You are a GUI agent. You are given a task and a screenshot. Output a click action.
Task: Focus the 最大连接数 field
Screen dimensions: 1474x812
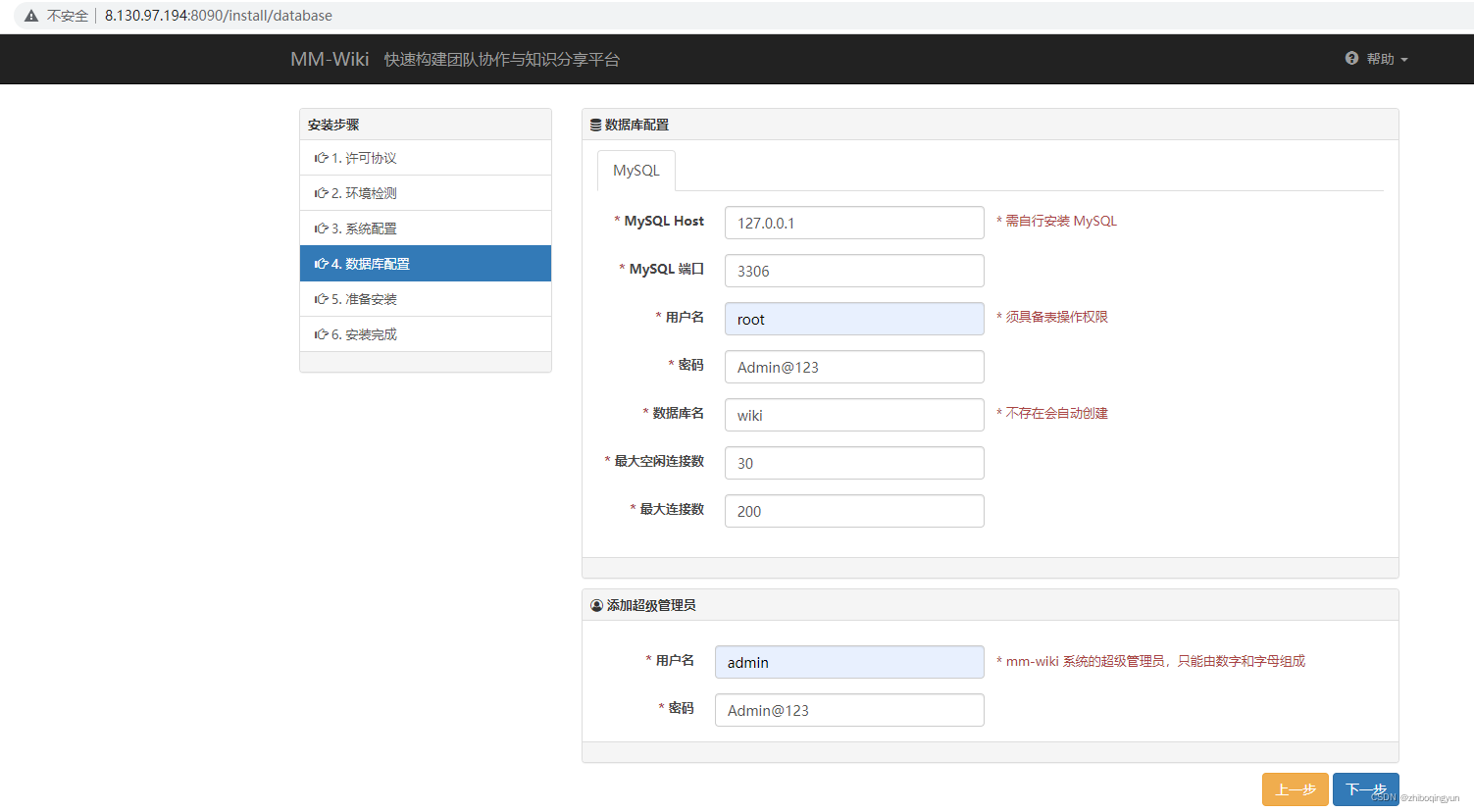pyautogui.click(x=854, y=511)
